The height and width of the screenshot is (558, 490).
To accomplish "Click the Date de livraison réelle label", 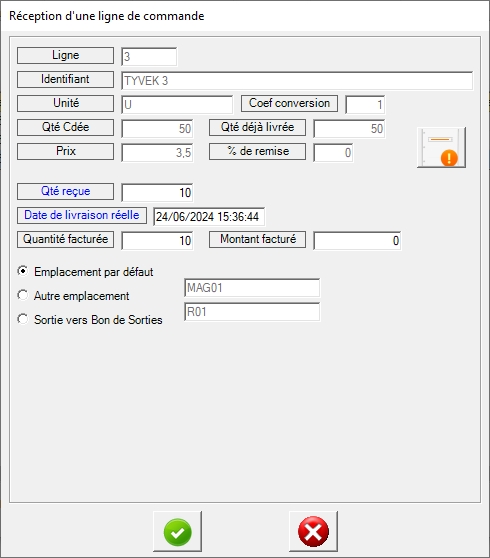I will tap(82, 215).
